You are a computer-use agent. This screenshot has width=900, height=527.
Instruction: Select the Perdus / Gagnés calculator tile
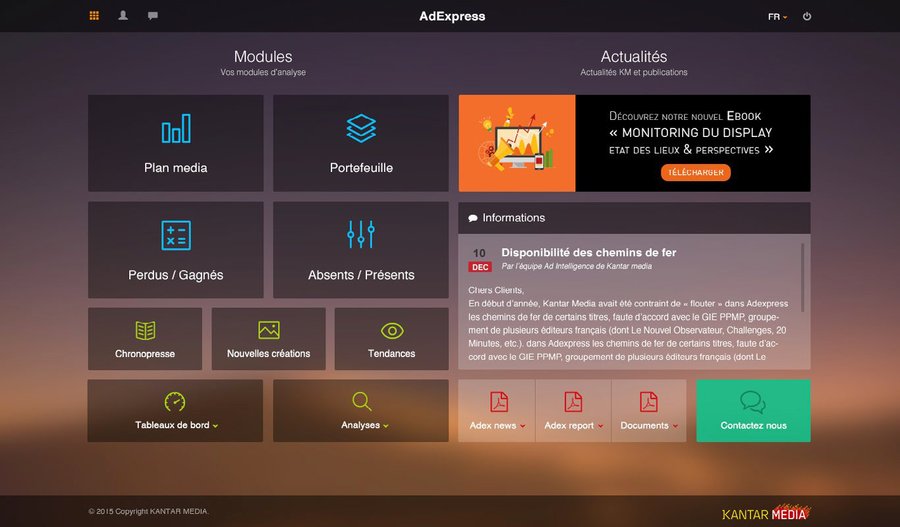pyautogui.click(x=176, y=250)
